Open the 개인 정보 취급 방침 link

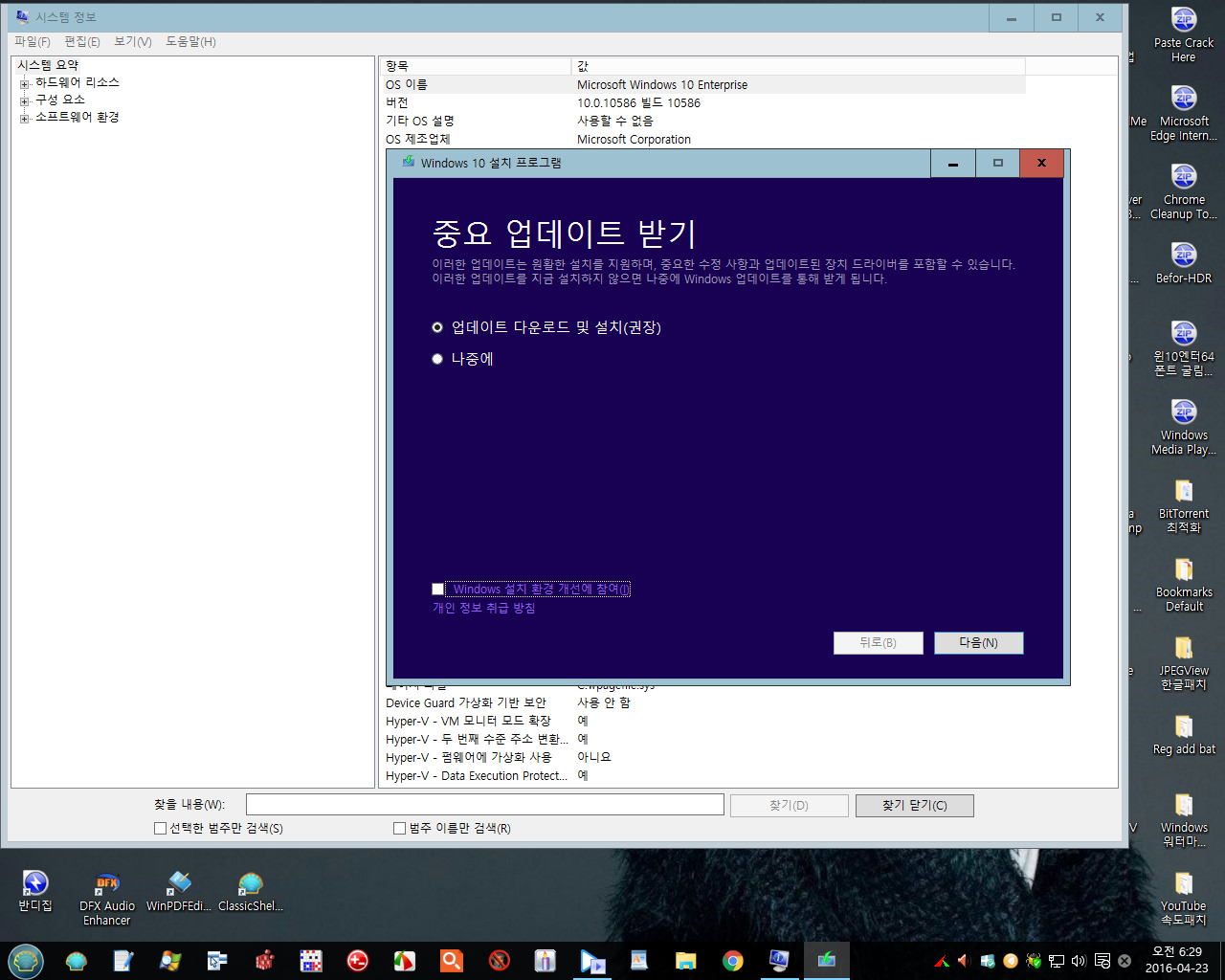483,608
